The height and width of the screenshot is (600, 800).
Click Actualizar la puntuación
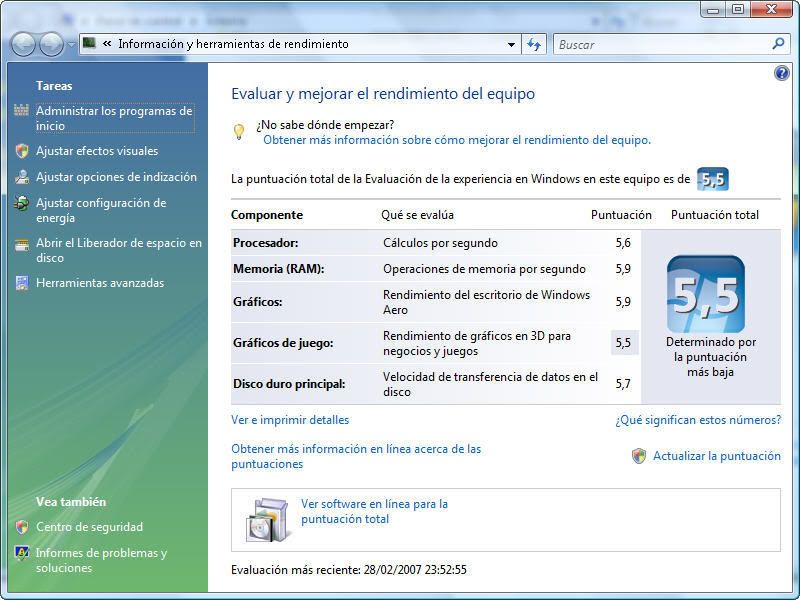click(717, 456)
